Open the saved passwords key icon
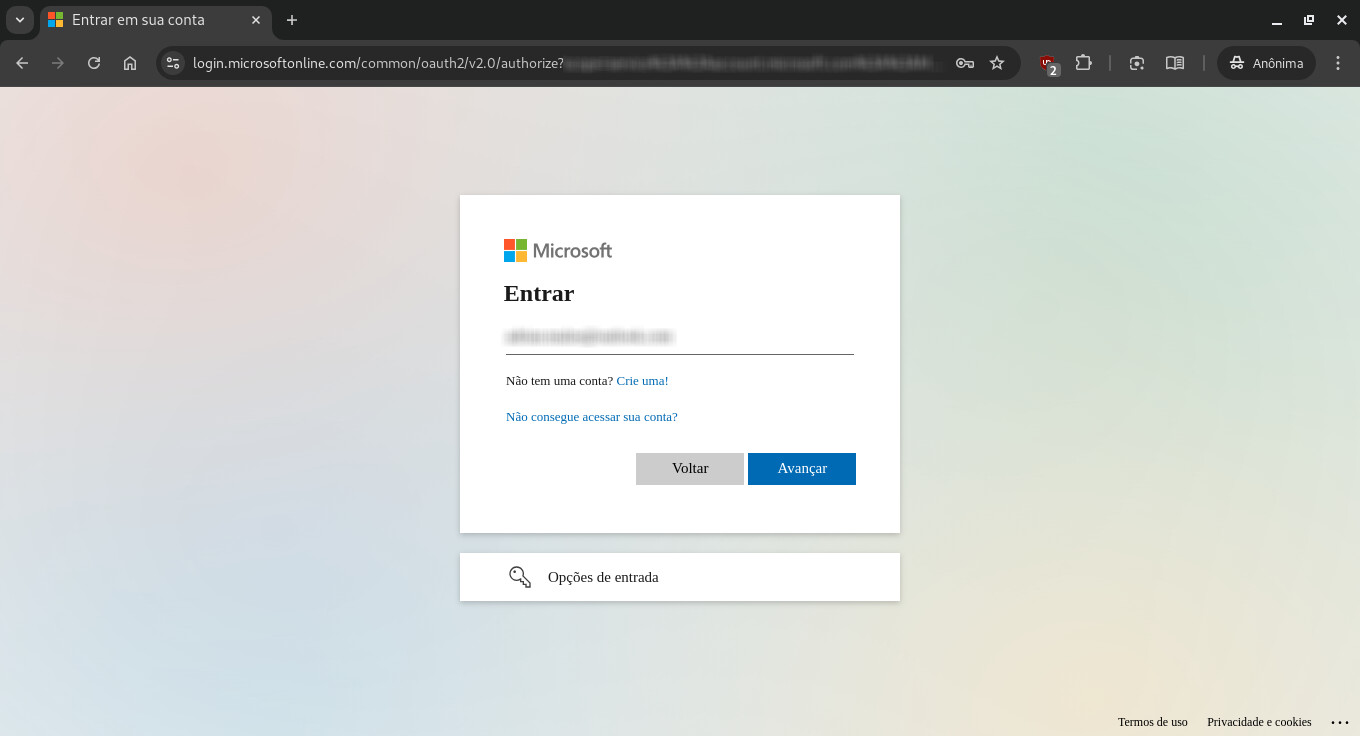Screen dimensions: 1360x736 965,63
